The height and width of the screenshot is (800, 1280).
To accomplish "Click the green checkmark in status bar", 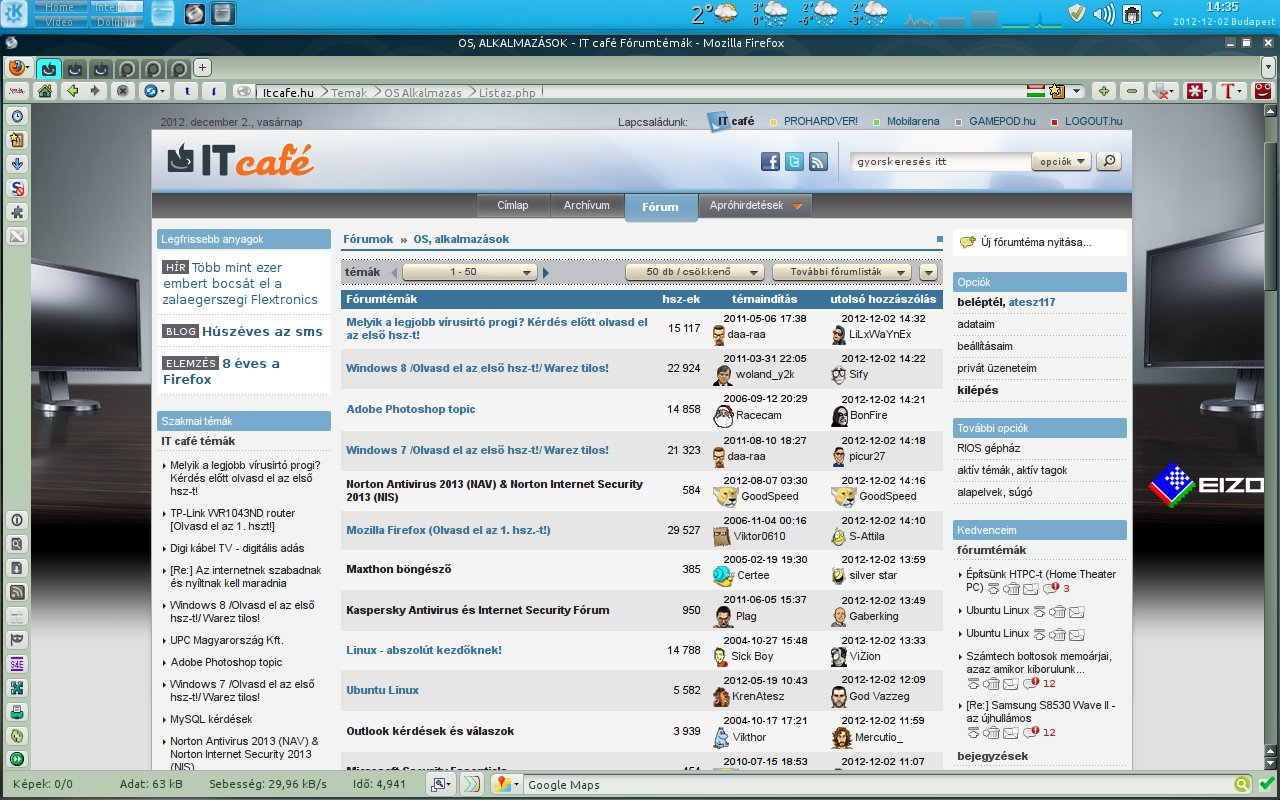I will pyautogui.click(x=1266, y=785).
